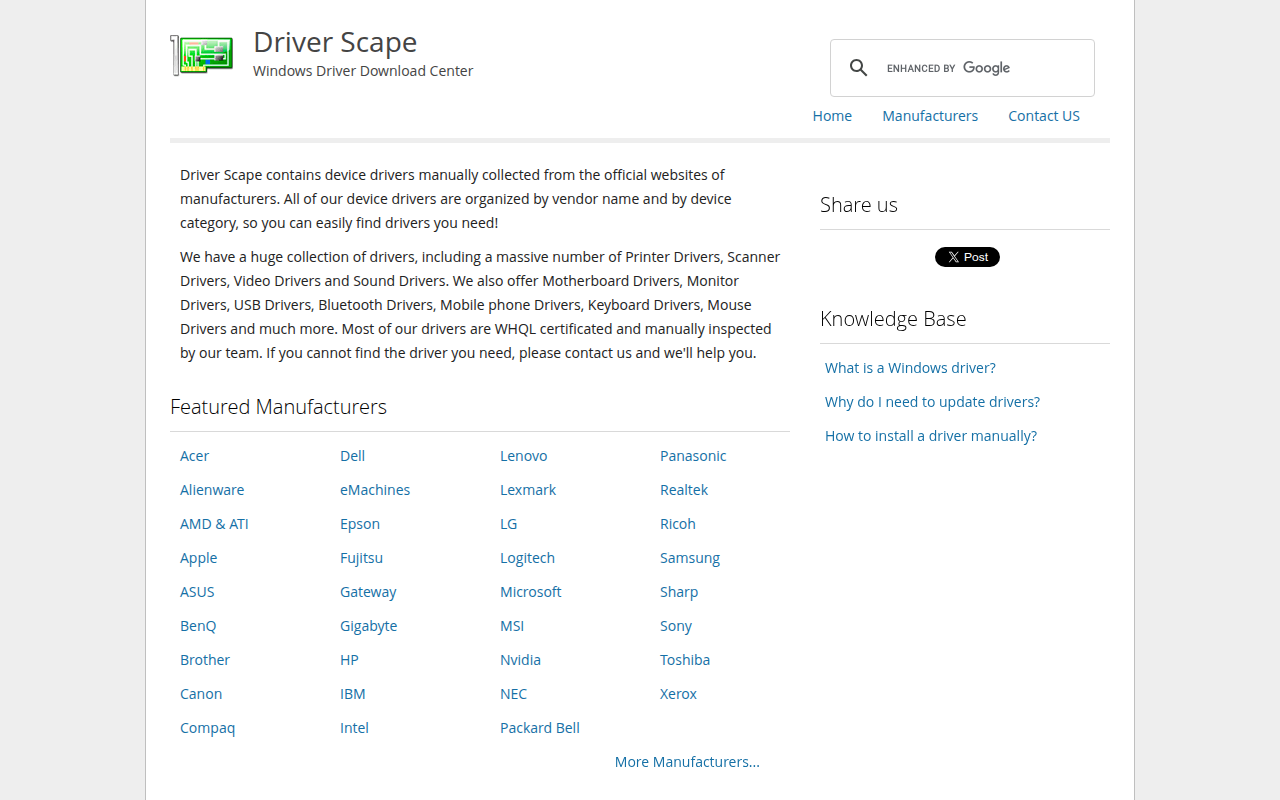Open the Apple drivers link
The width and height of the screenshot is (1280, 800).
198,558
